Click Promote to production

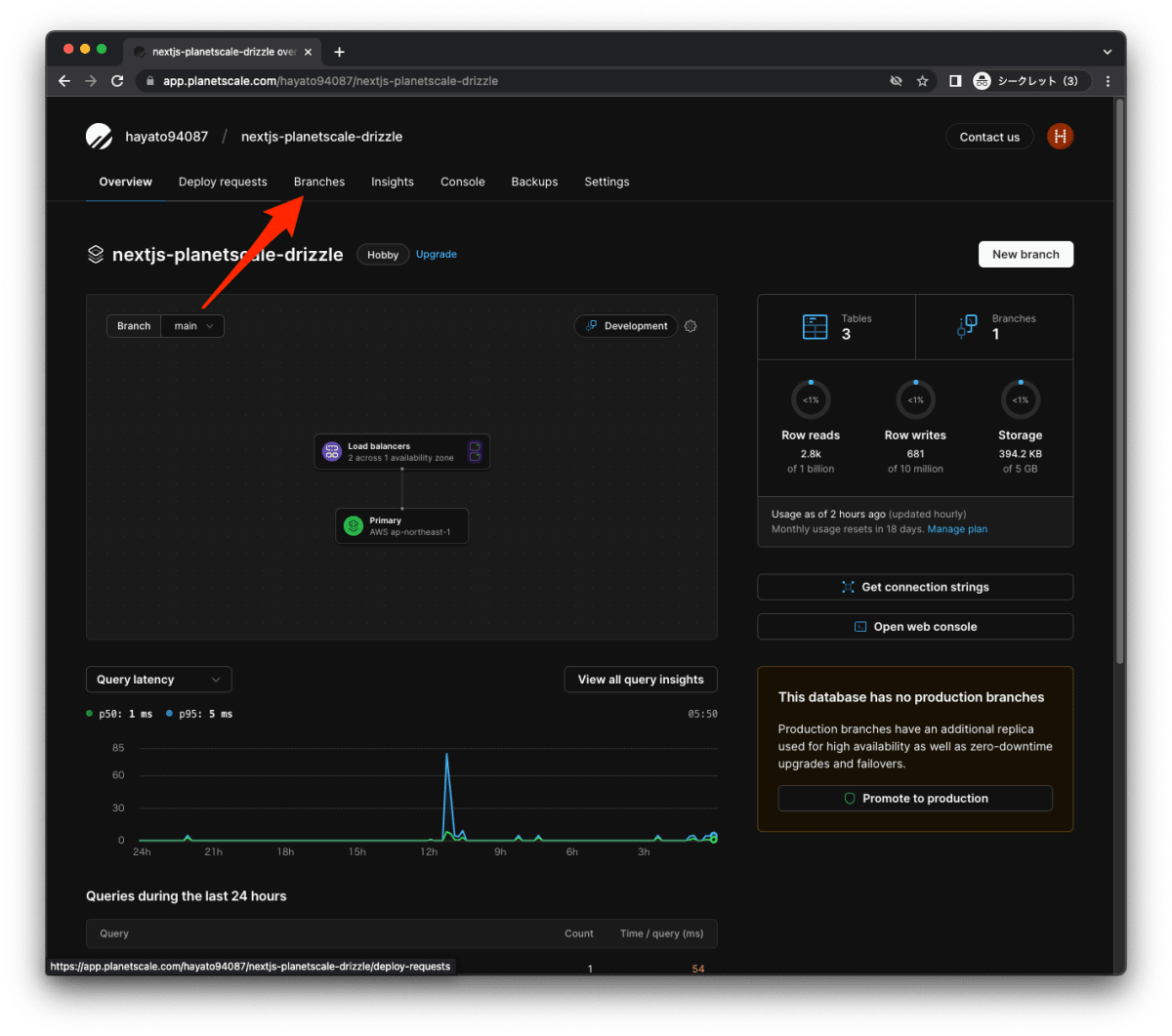tap(915, 799)
